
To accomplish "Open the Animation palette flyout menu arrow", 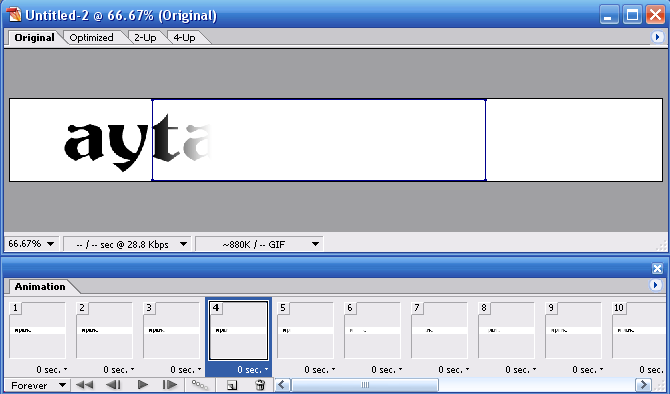I will (655, 285).
